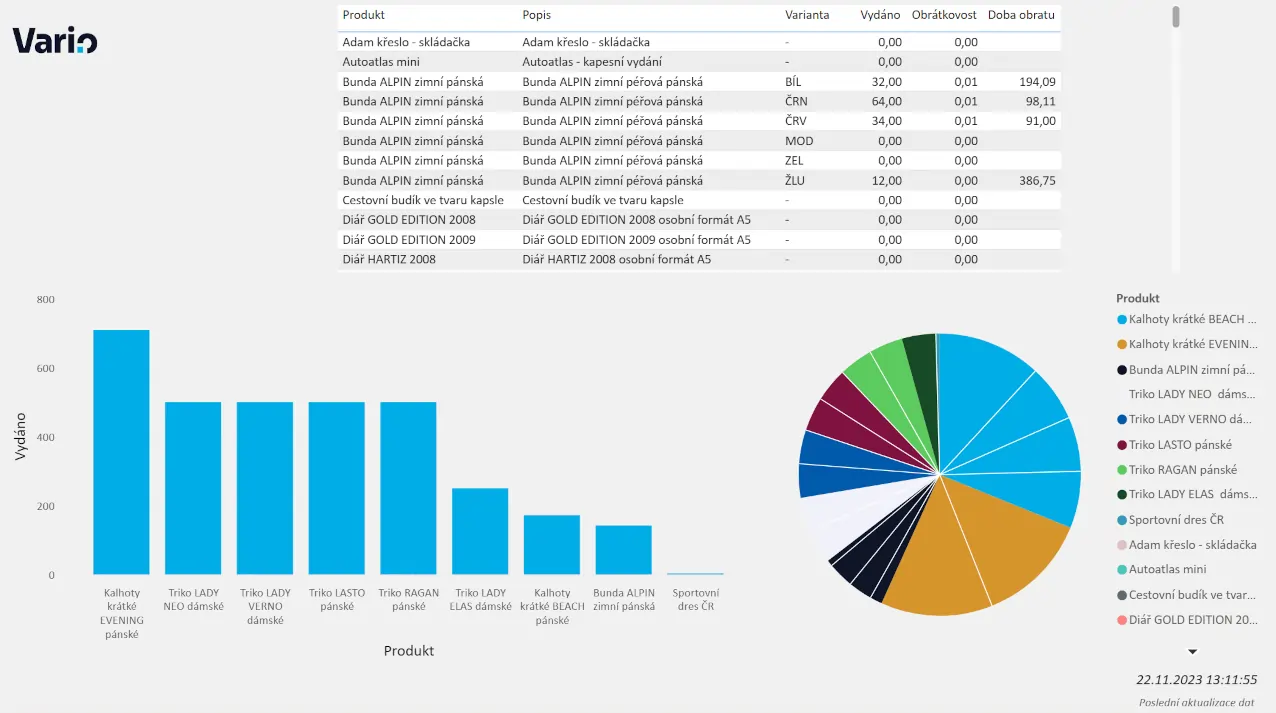
Task: Click the Vario logo
Action: tap(55, 41)
